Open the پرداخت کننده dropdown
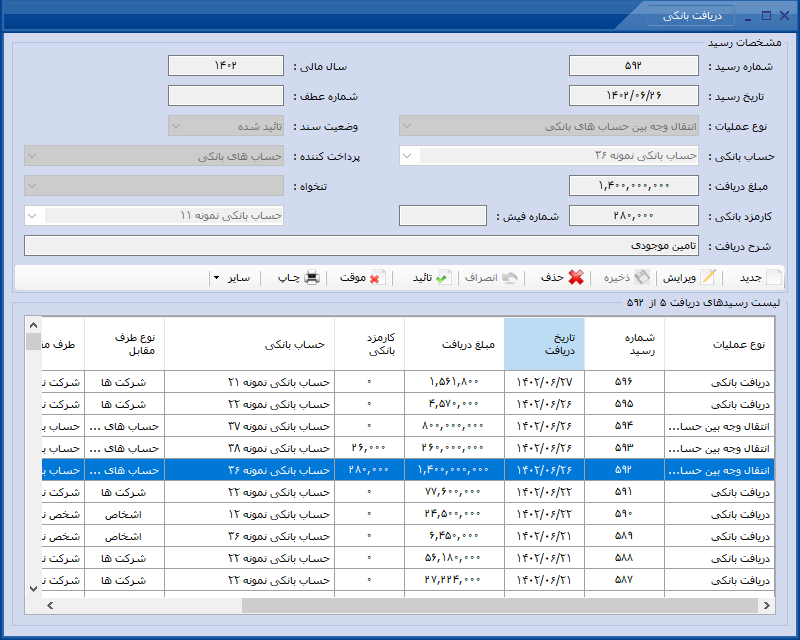 (32, 156)
